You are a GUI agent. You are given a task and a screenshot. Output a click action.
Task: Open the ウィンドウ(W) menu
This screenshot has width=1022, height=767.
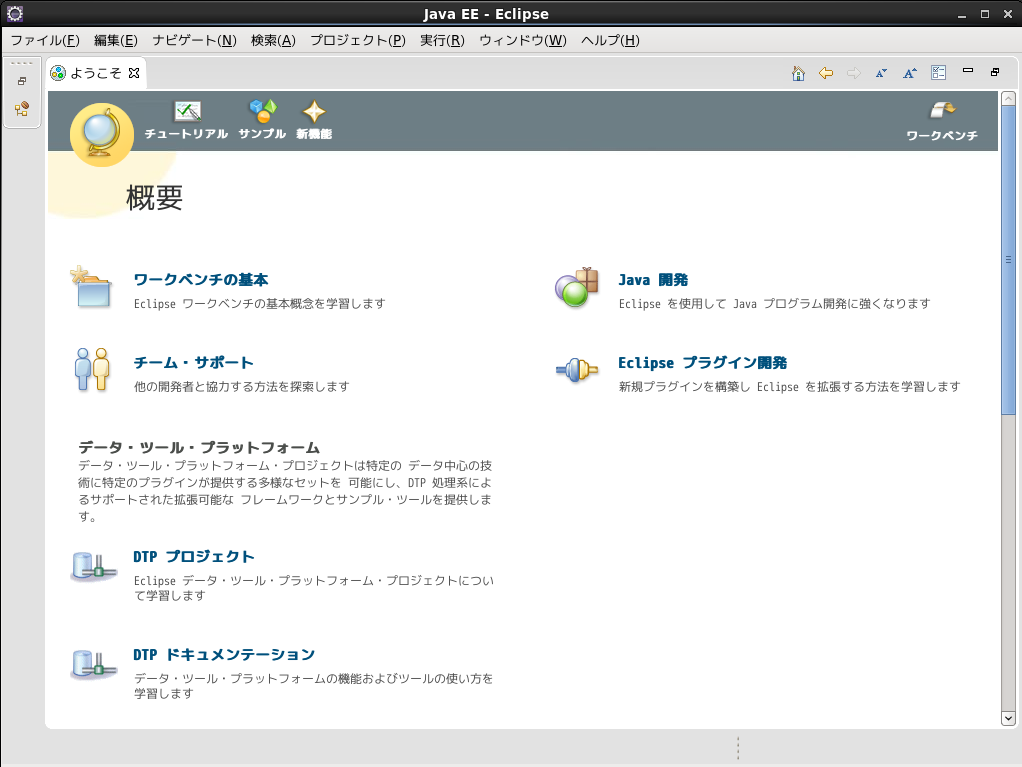[523, 40]
